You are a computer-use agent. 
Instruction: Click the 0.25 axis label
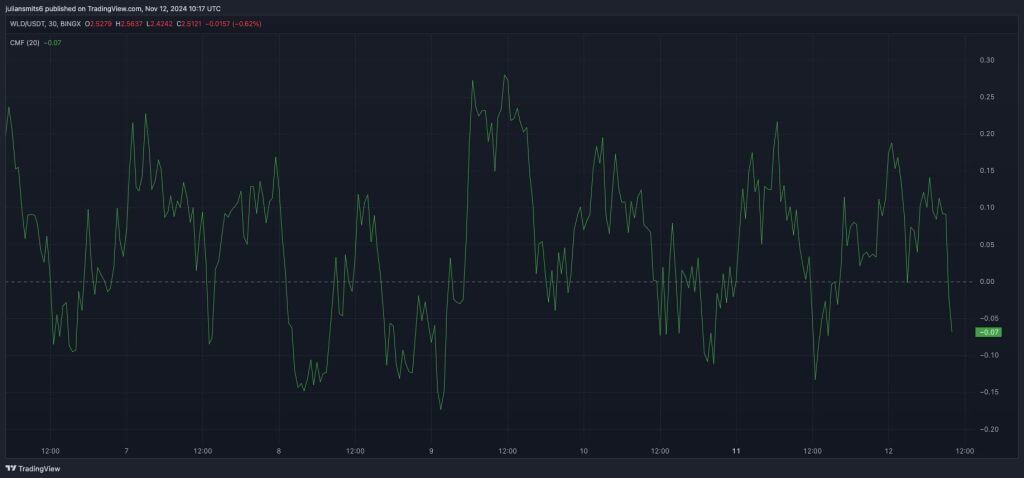tap(987, 97)
